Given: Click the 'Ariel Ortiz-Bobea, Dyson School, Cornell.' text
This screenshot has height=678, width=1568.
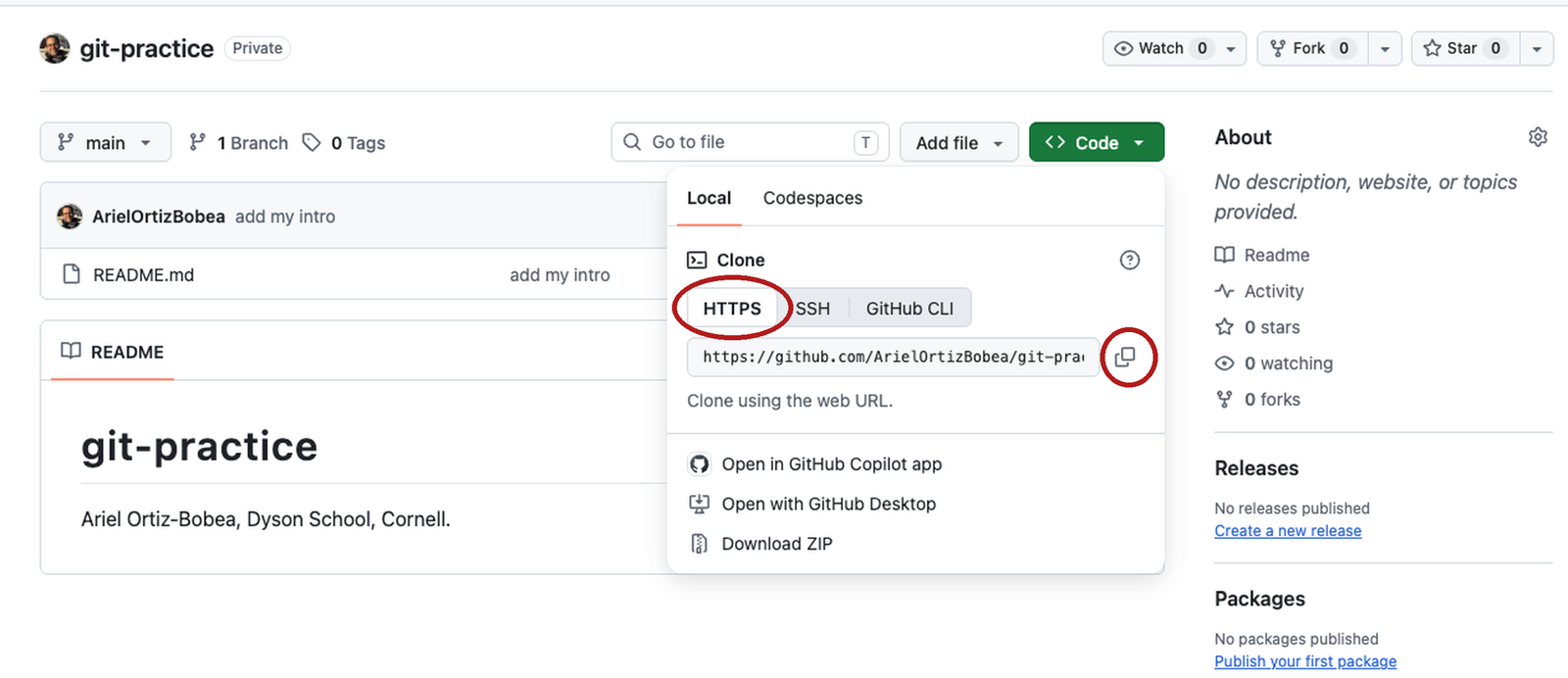Looking at the screenshot, I should click(x=266, y=519).
